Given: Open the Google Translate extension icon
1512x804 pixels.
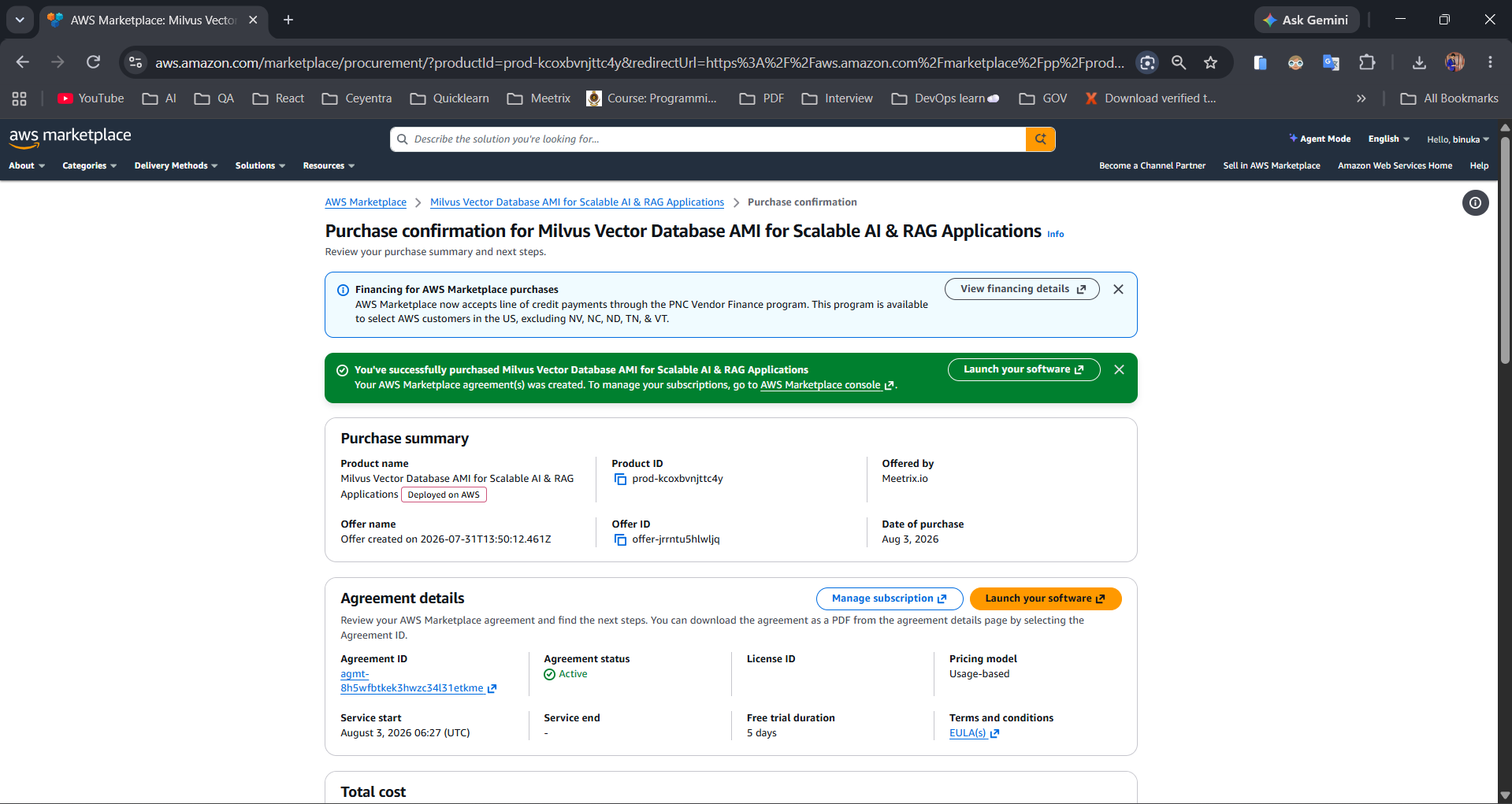Looking at the screenshot, I should pyautogui.click(x=1331, y=62).
